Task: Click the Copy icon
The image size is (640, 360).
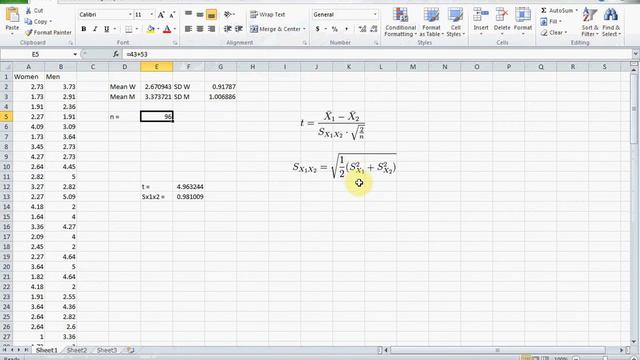Action: click(x=29, y=22)
